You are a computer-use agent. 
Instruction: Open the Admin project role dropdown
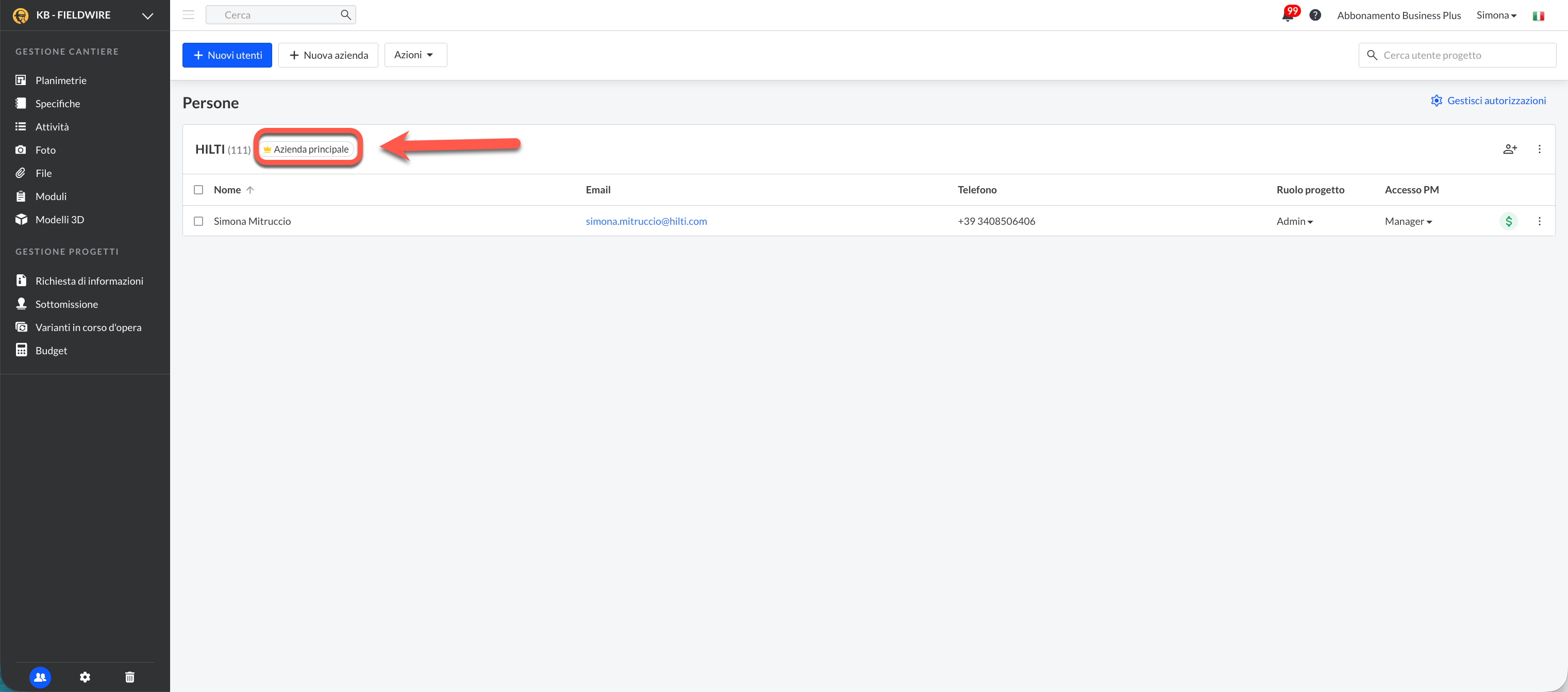click(1294, 221)
